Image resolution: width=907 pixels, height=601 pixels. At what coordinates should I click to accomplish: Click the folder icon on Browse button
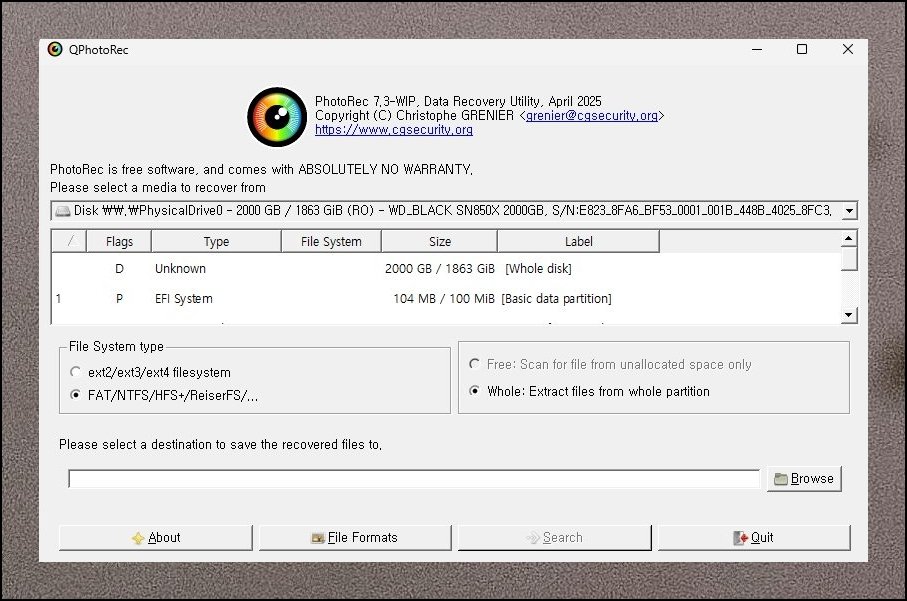(x=781, y=479)
